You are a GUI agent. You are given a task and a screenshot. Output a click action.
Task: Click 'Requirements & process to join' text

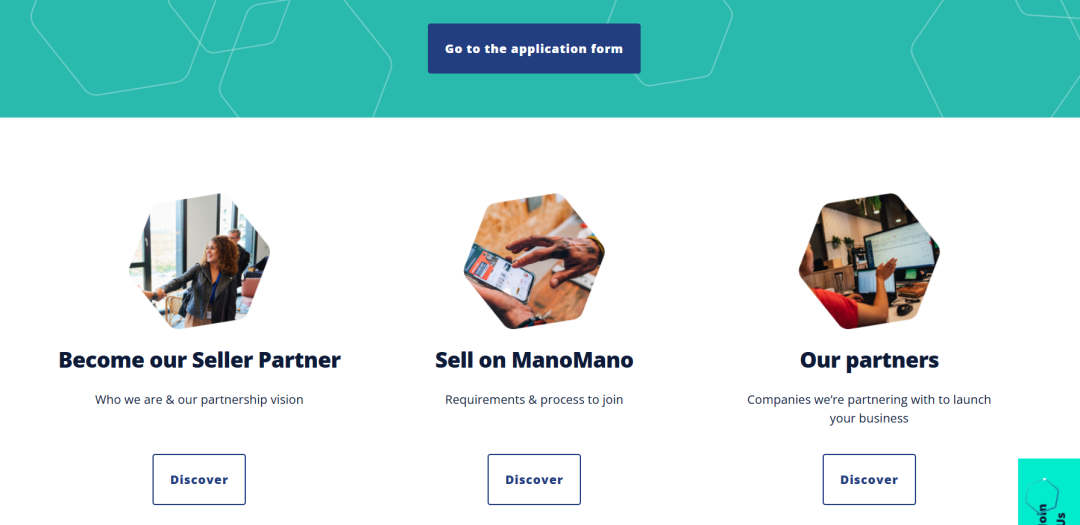[534, 400]
